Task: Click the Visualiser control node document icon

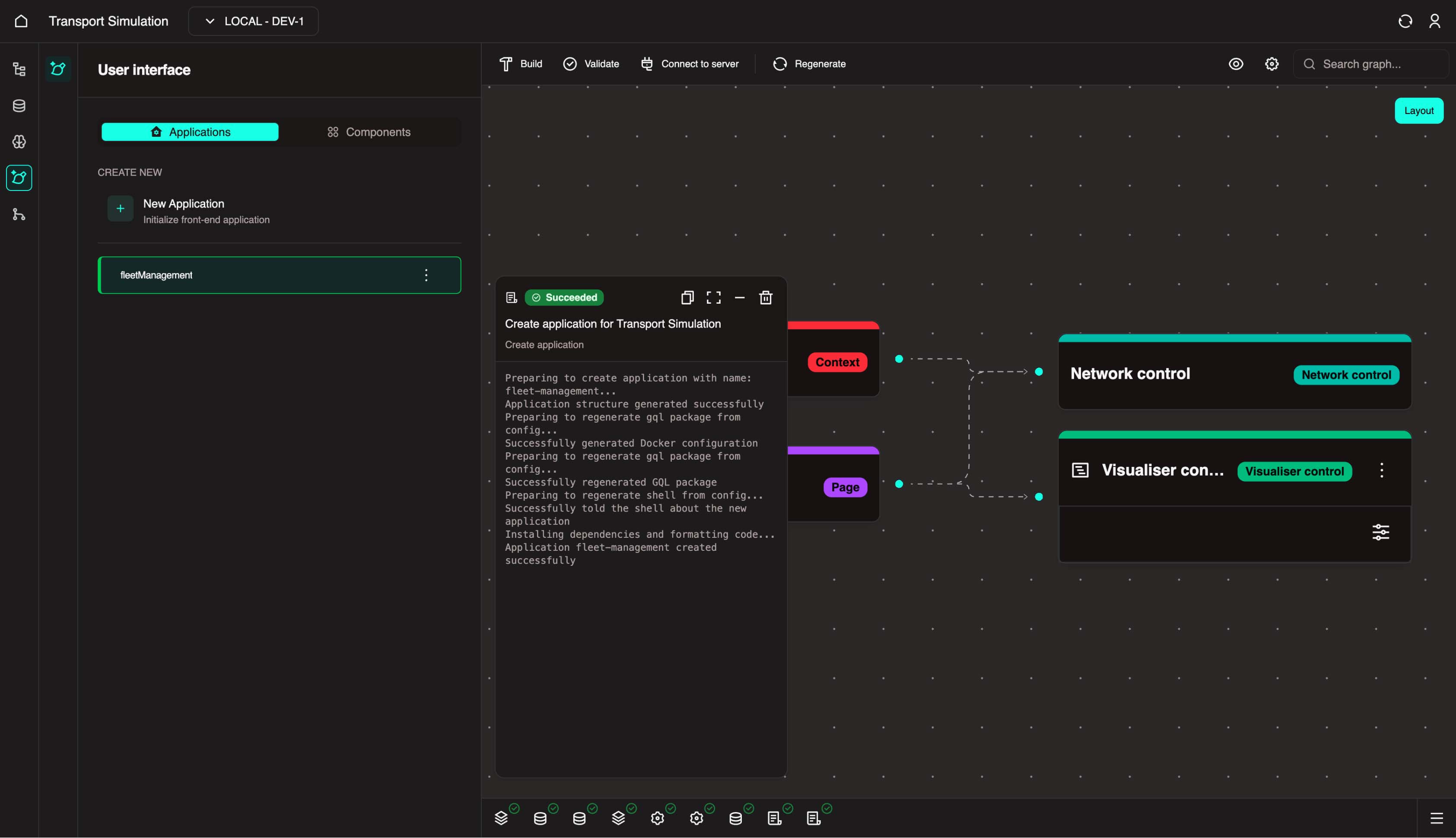Action: pyautogui.click(x=1080, y=470)
